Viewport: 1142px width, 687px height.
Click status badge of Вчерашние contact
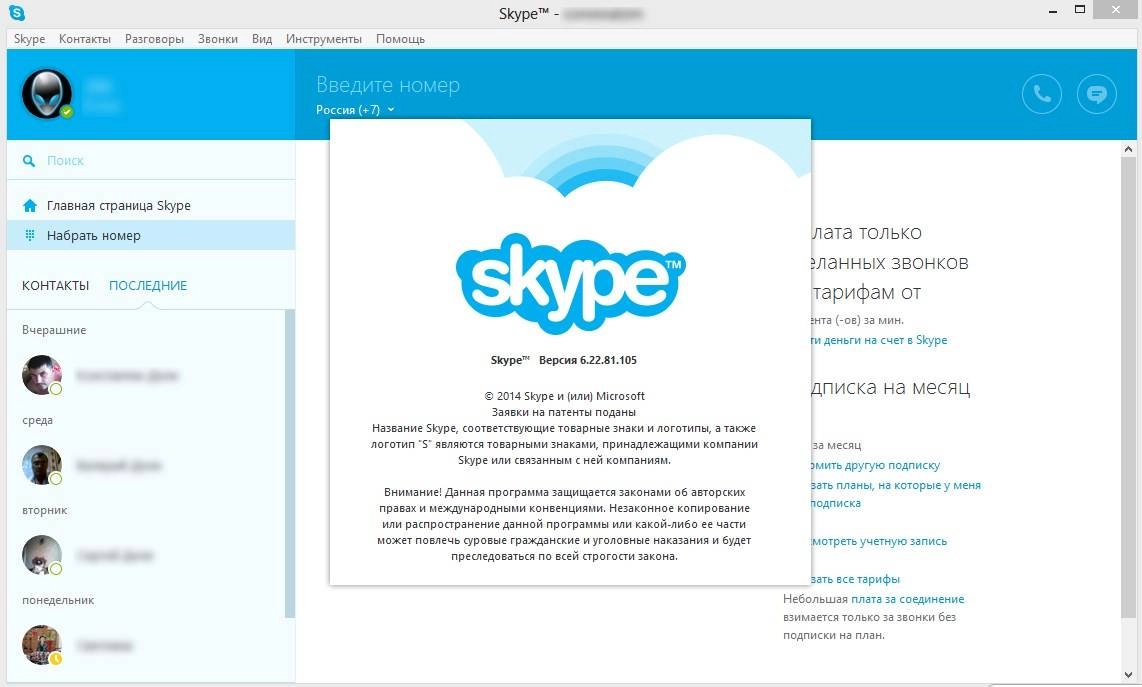pyautogui.click(x=56, y=389)
